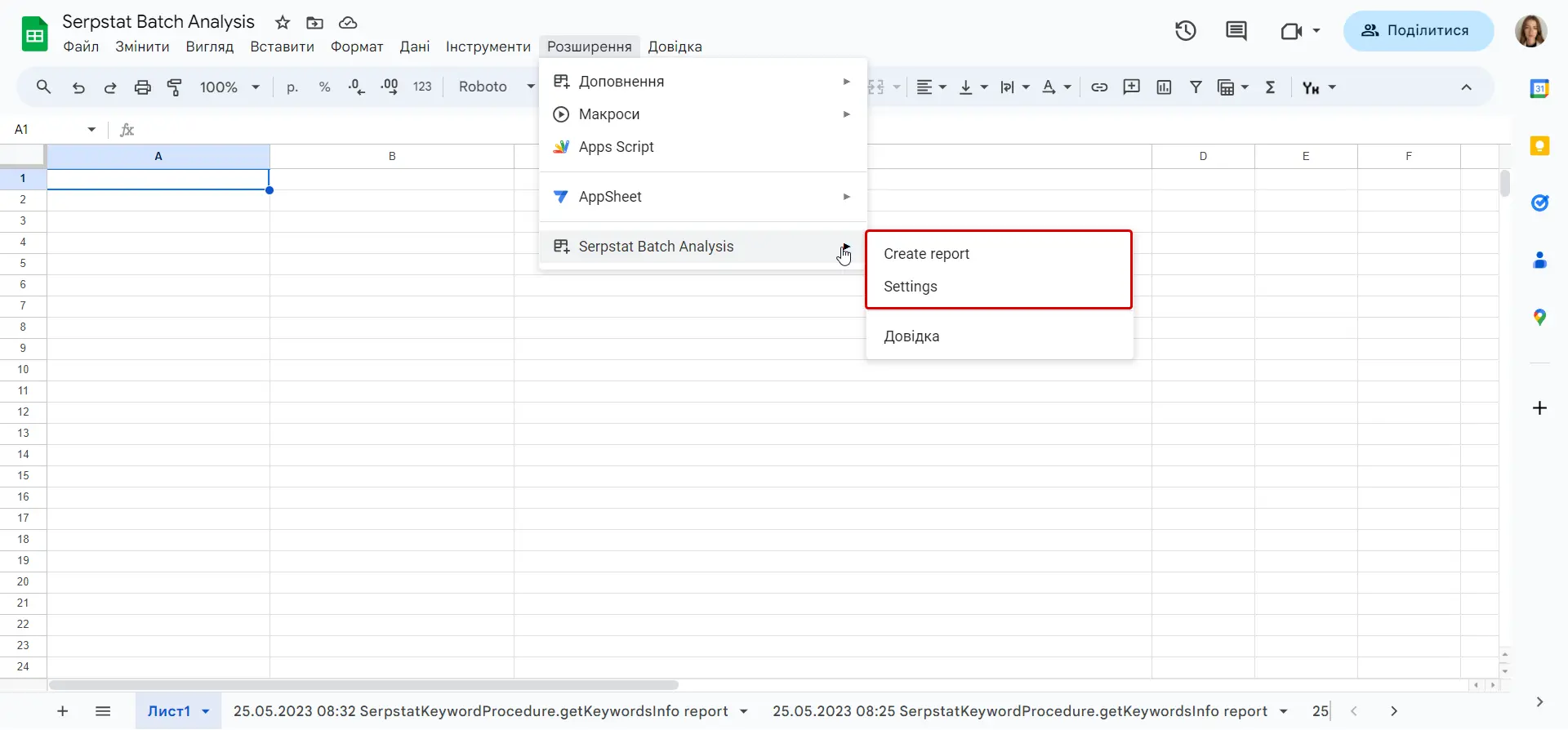The width and height of the screenshot is (1568, 730).
Task: Add a new sheet plus button
Action: (x=62, y=711)
